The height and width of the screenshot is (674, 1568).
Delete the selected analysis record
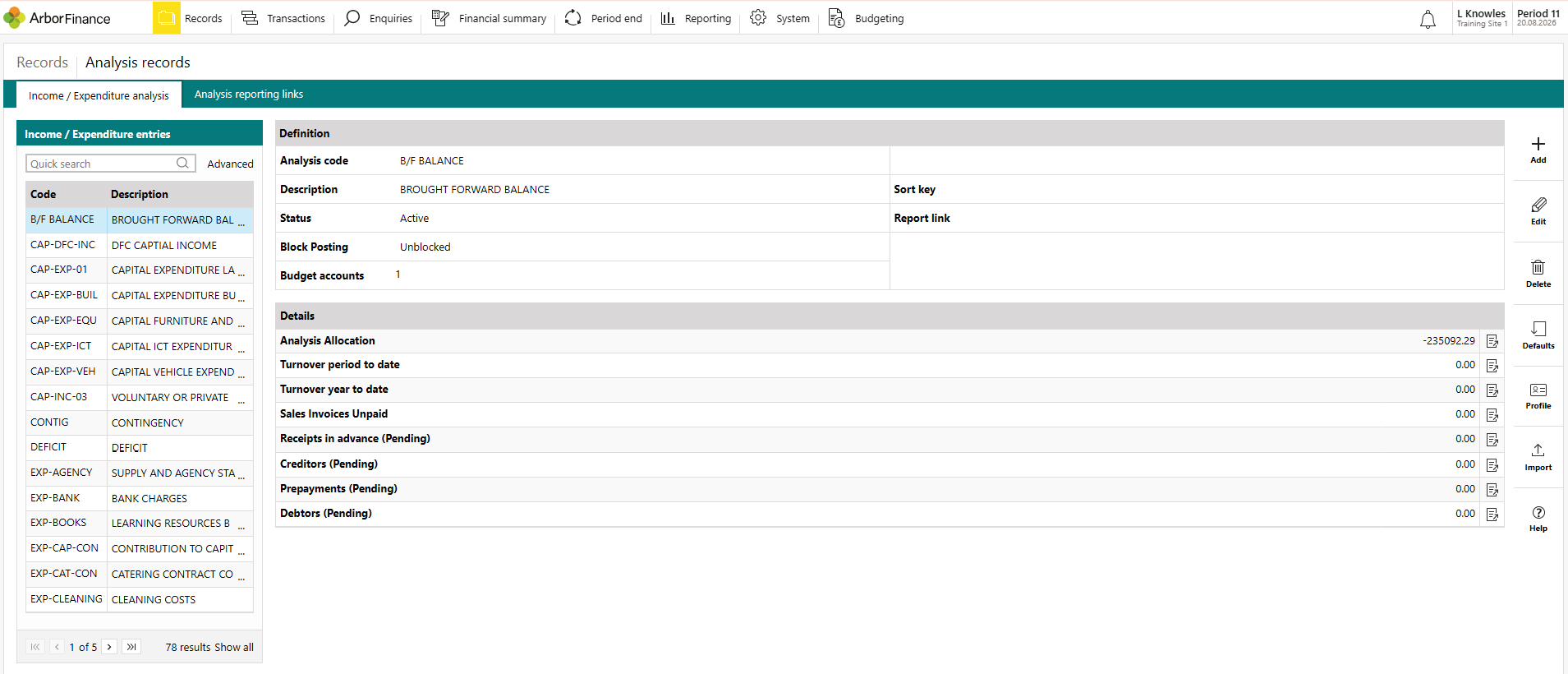coord(1538,274)
